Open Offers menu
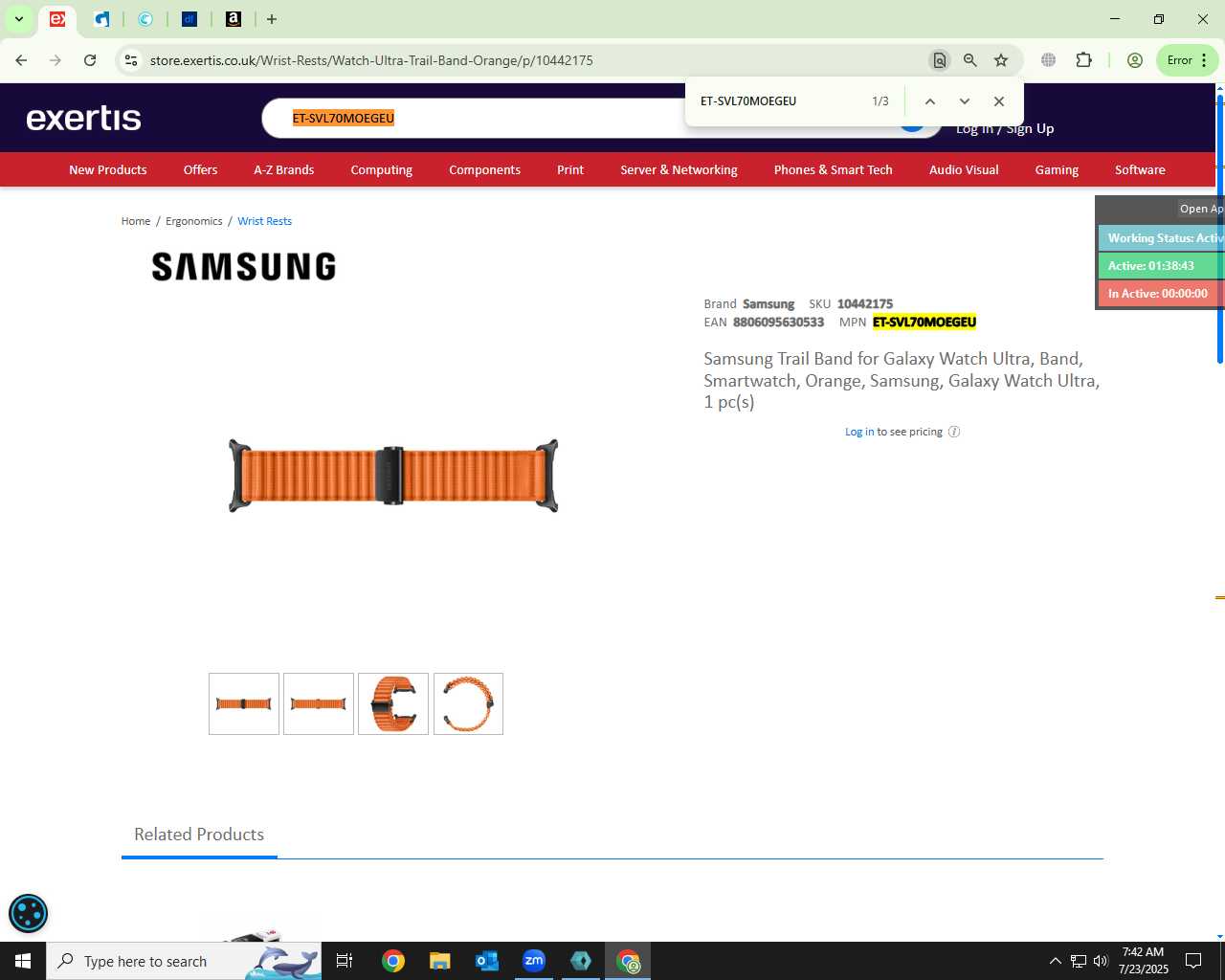Viewport: 1225px width, 980px height. [x=200, y=169]
